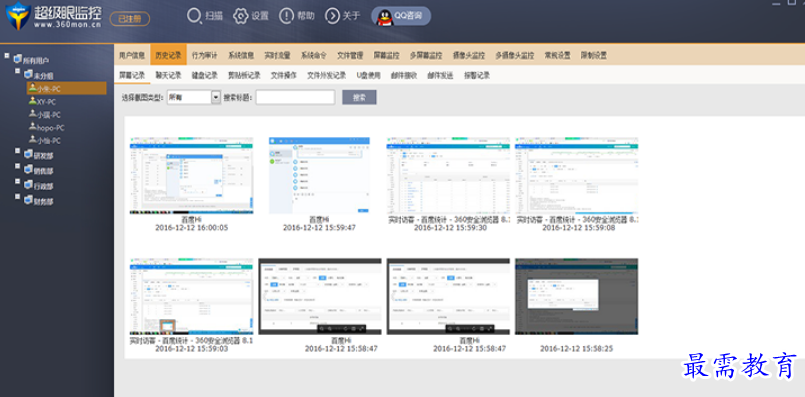
Task: Open 设置 via the gear icon
Action: [240, 16]
